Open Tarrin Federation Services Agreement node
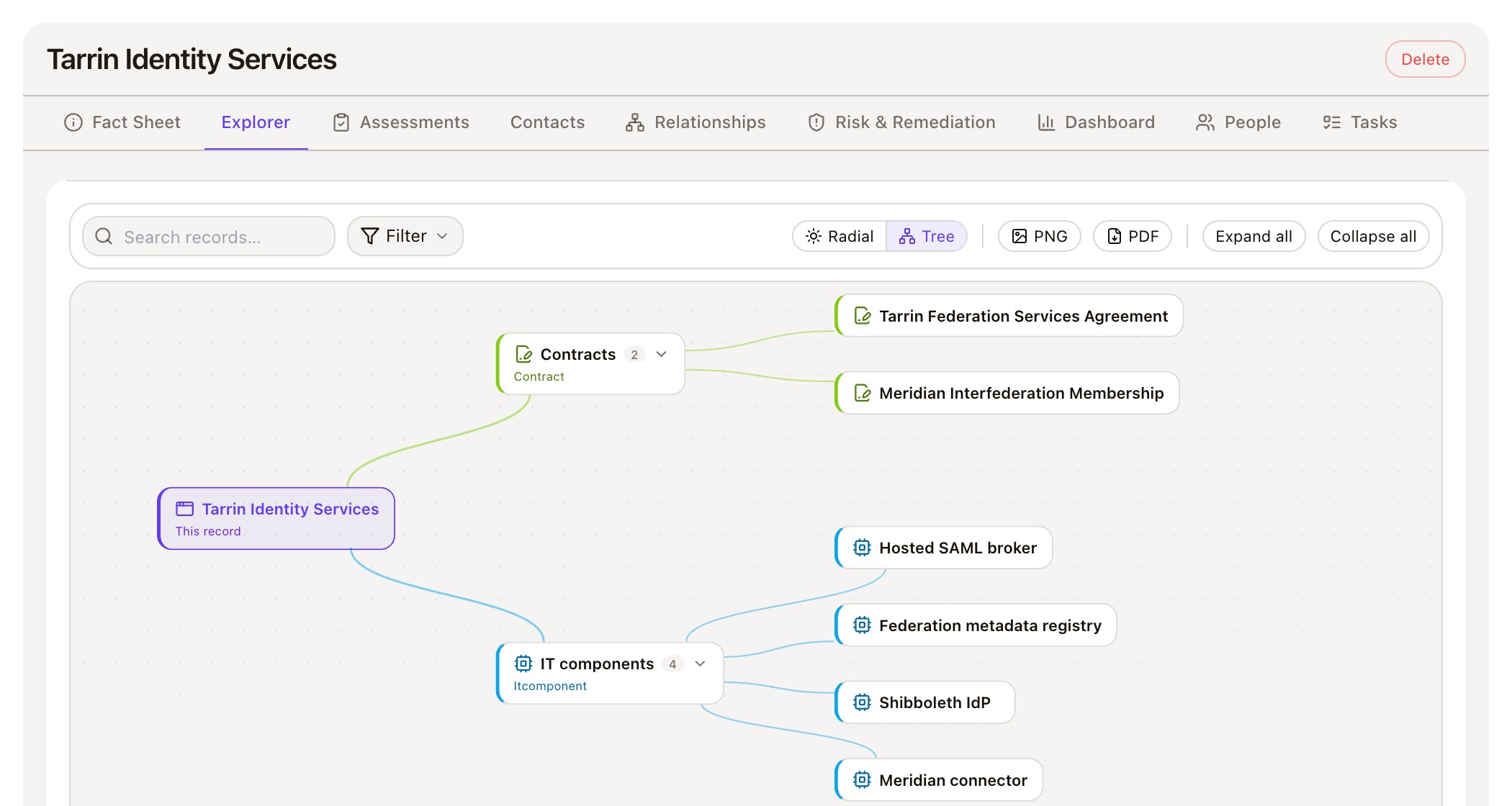Screen dimensions: 1512x806 tap(1009, 316)
